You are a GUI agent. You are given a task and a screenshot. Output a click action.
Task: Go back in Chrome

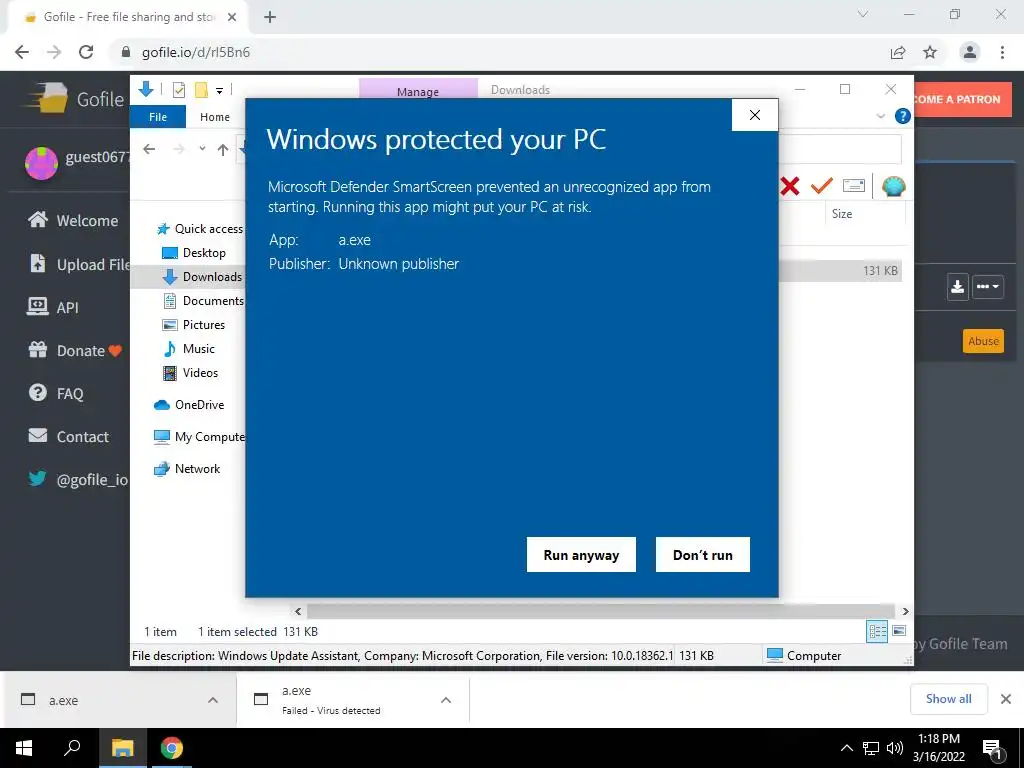coord(22,52)
